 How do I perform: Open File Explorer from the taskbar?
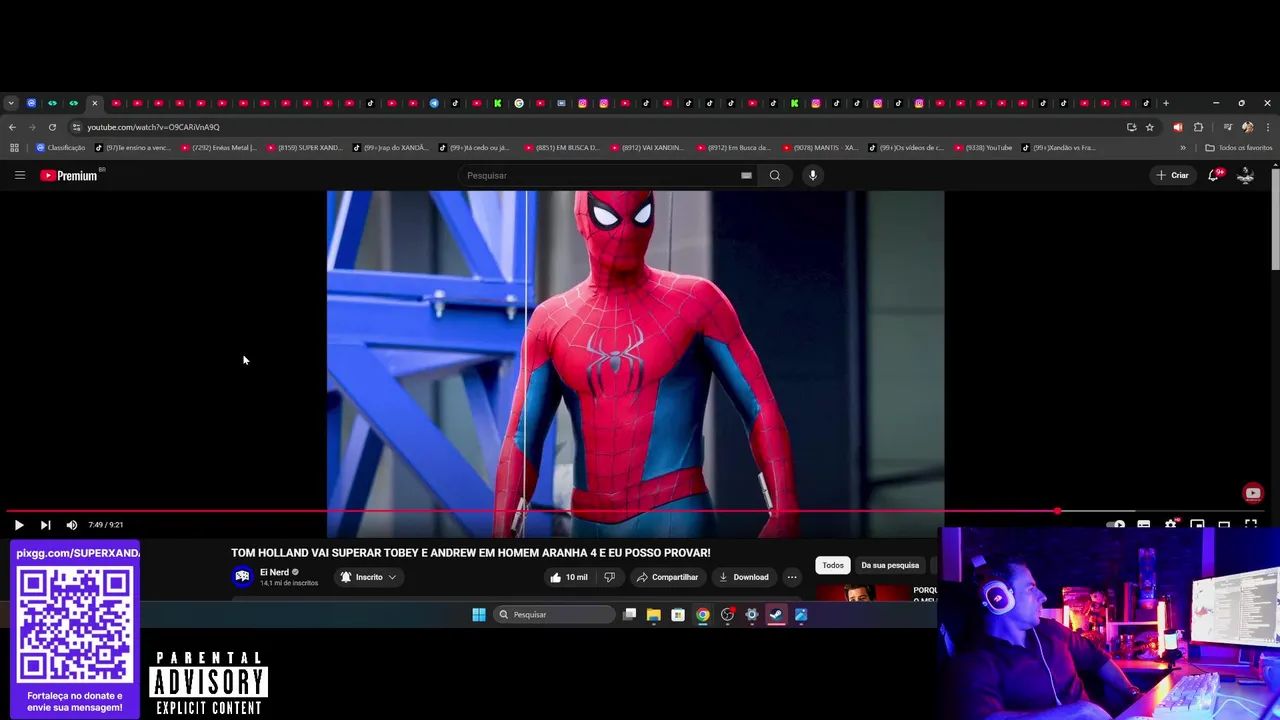pos(654,615)
